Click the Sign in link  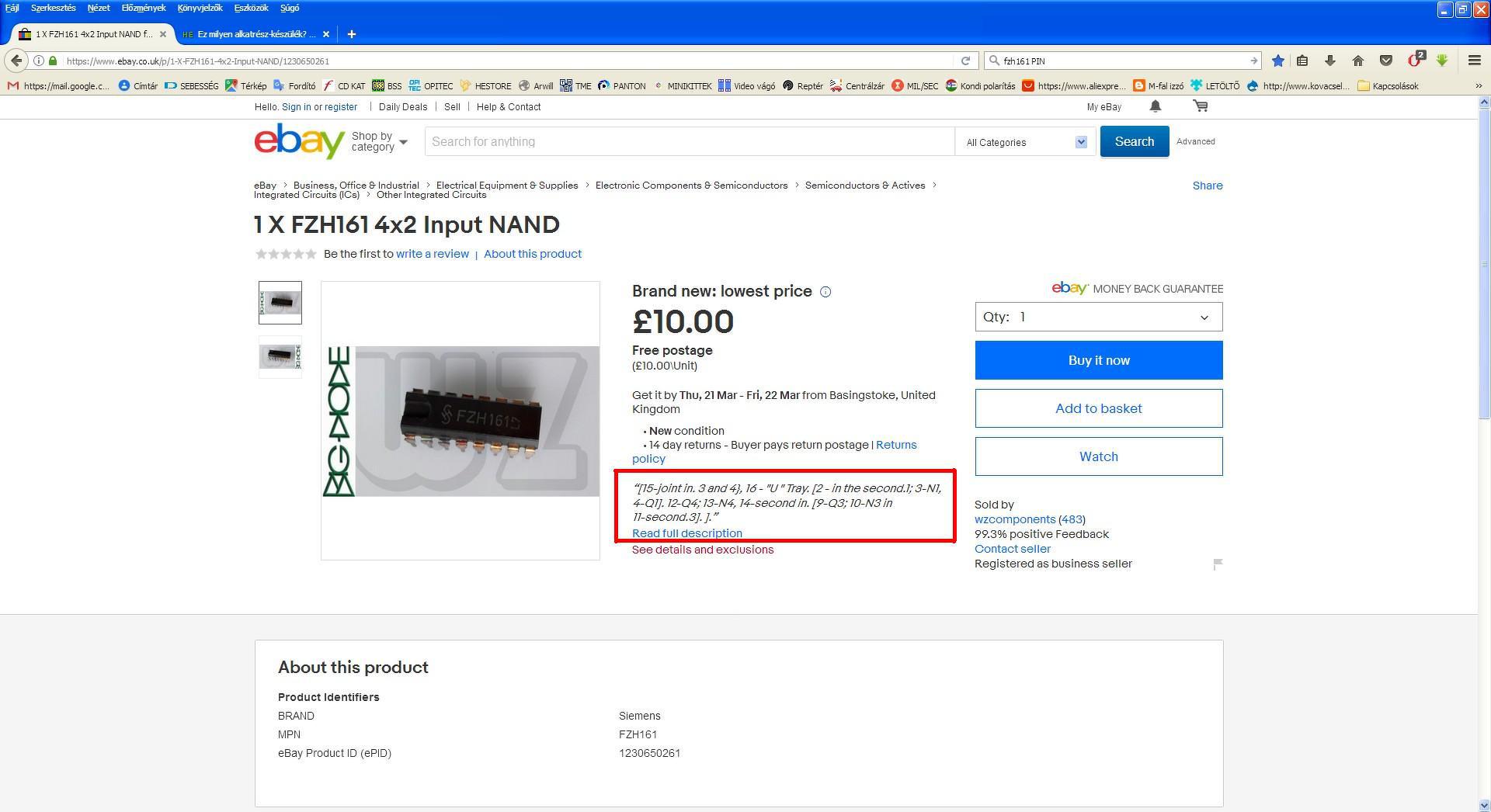click(x=296, y=107)
